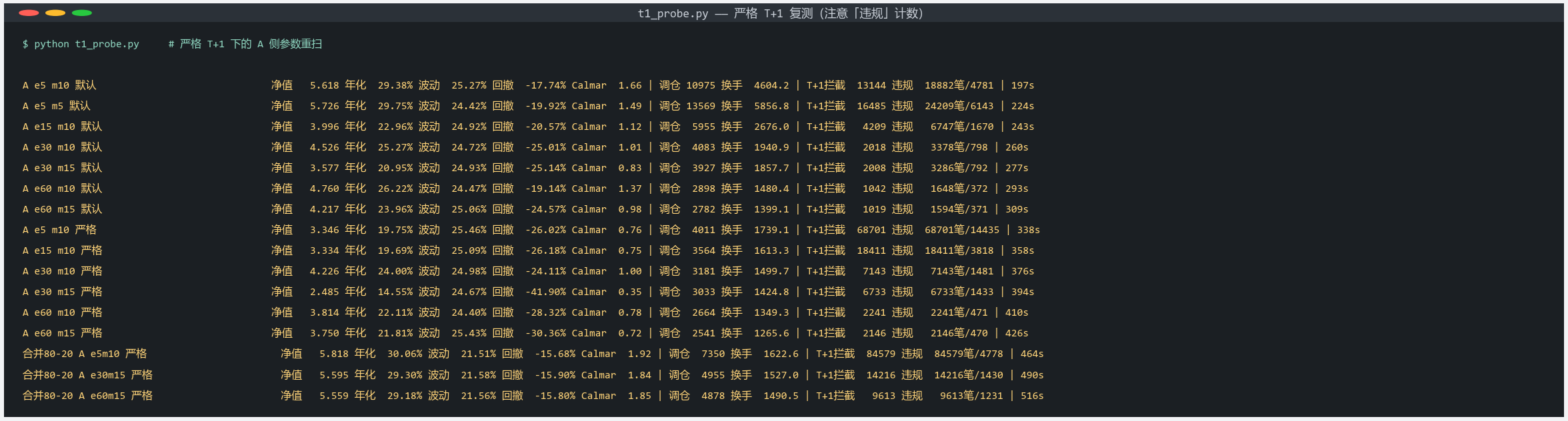The width and height of the screenshot is (1568, 421).
Task: Click the rebalance count '2898'
Action: click(703, 189)
